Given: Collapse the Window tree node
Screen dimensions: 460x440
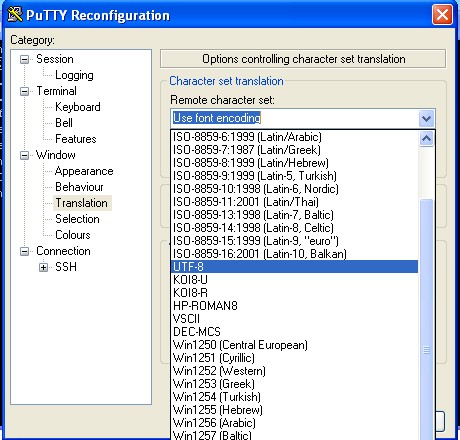Looking at the screenshot, I should [x=24, y=155].
